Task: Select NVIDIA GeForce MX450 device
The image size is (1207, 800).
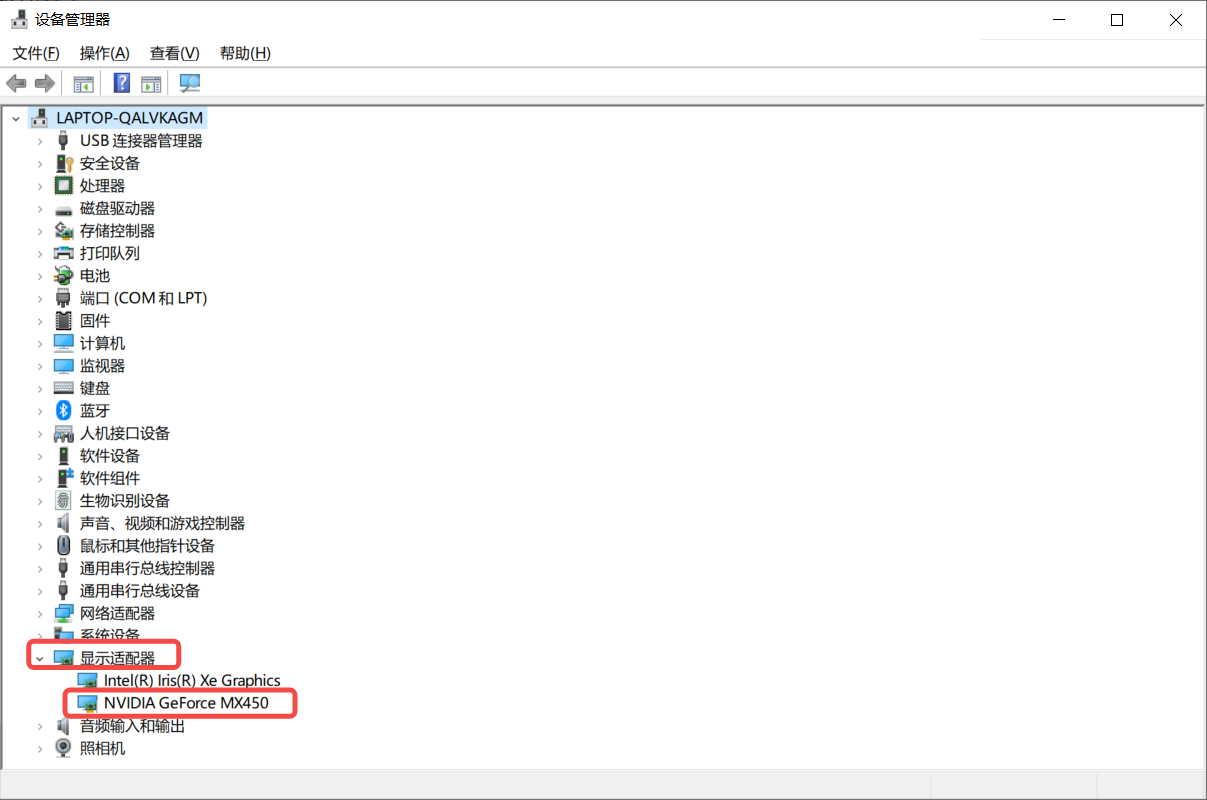Action: (x=186, y=703)
